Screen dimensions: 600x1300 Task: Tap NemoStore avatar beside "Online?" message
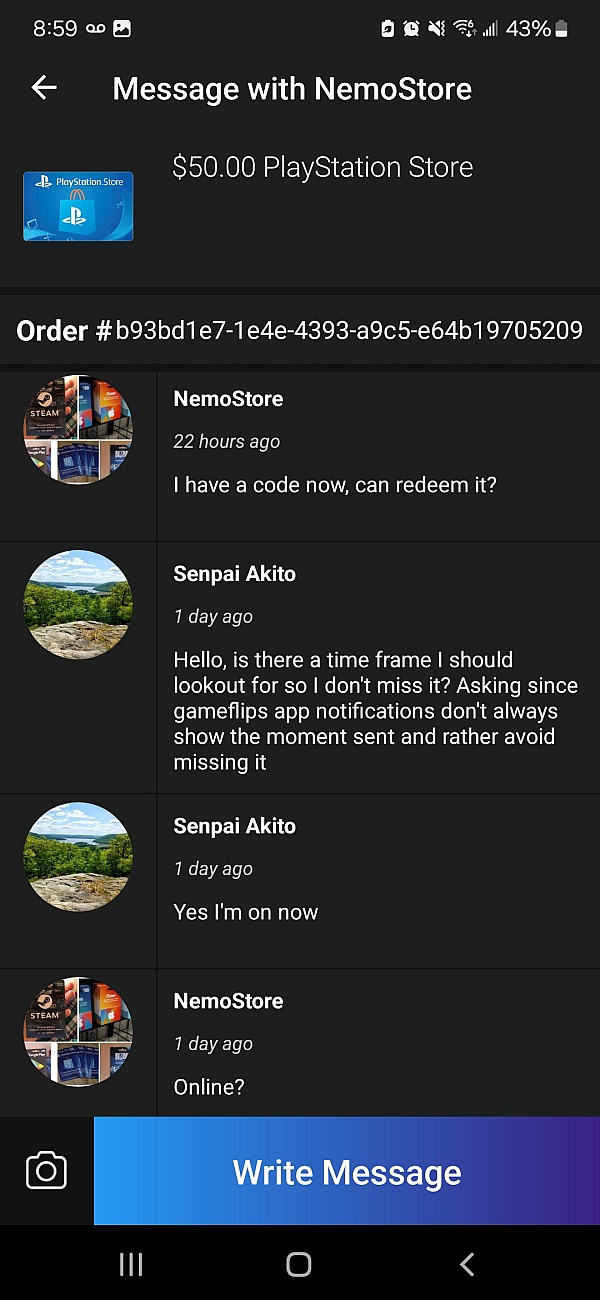pyautogui.click(x=78, y=1031)
